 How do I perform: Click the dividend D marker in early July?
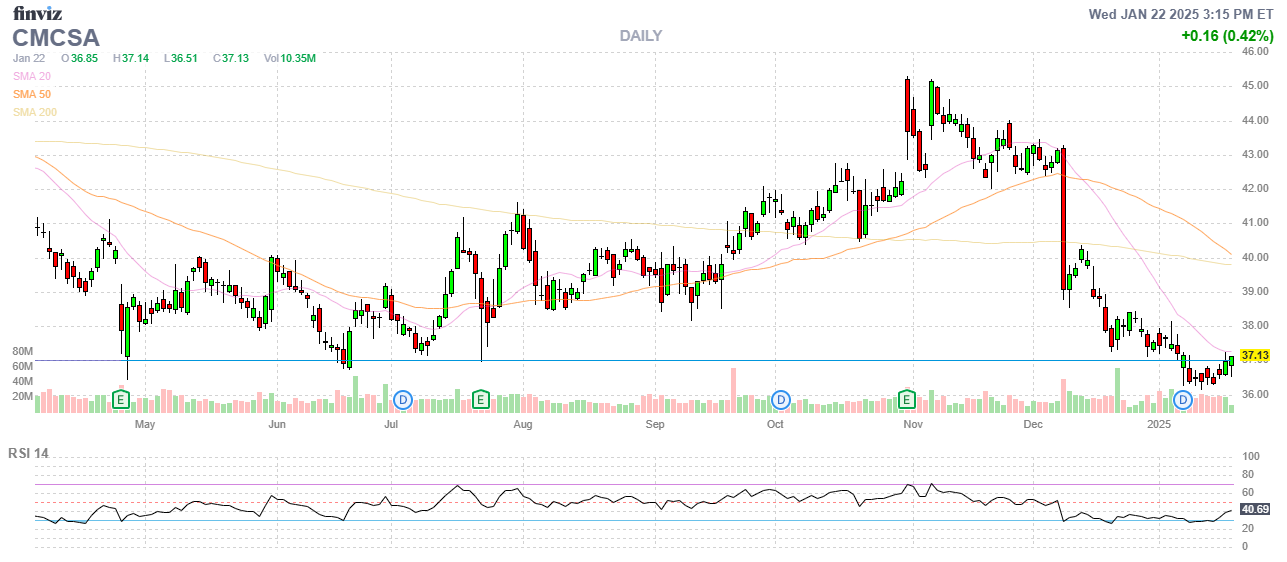click(x=403, y=400)
